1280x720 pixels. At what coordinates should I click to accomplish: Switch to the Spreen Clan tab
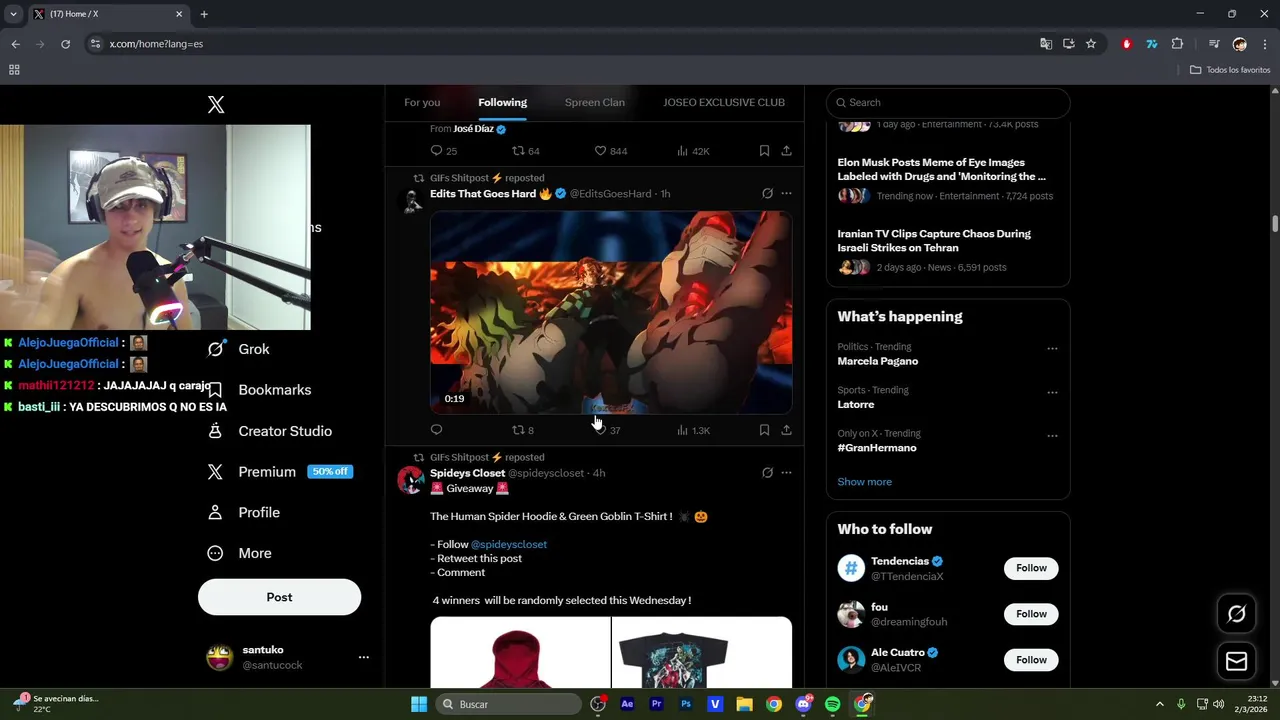tap(595, 102)
